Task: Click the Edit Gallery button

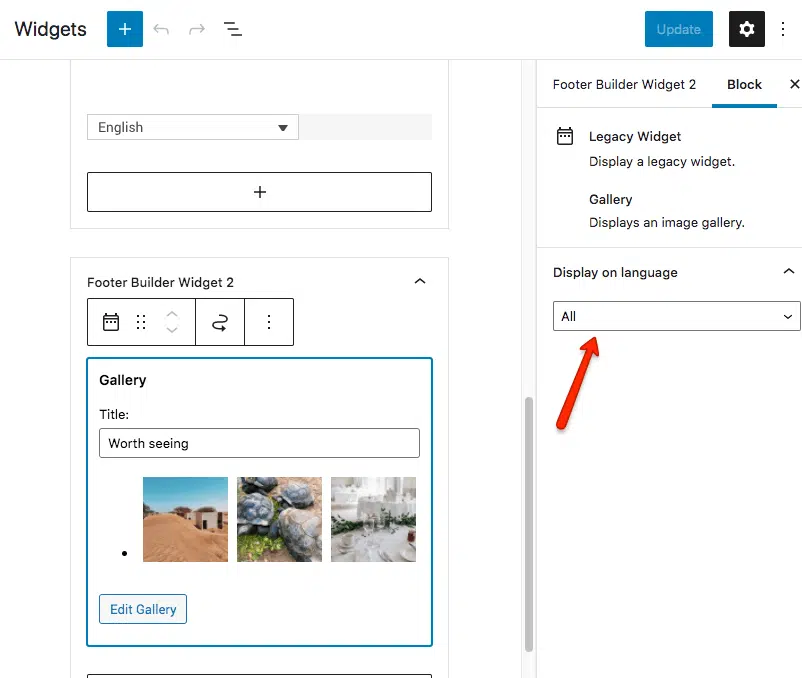Action: coord(143,609)
